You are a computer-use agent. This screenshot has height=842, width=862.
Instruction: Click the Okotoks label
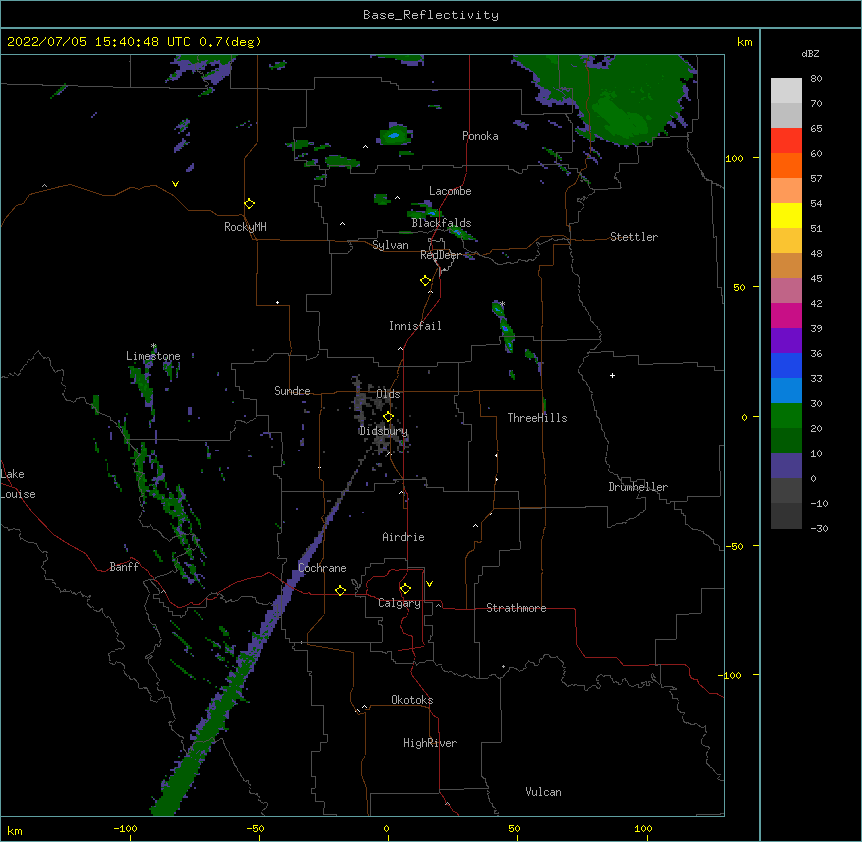[x=412, y=700]
